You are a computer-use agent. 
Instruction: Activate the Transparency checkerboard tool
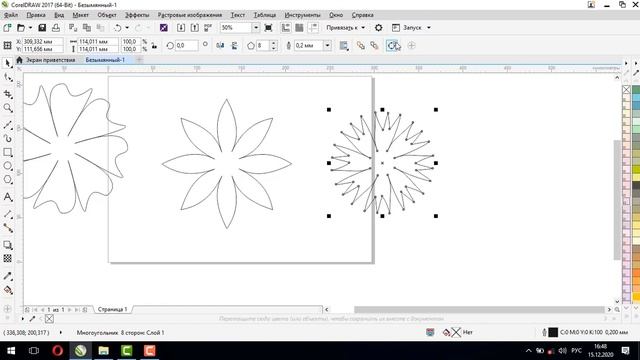pos(7,258)
